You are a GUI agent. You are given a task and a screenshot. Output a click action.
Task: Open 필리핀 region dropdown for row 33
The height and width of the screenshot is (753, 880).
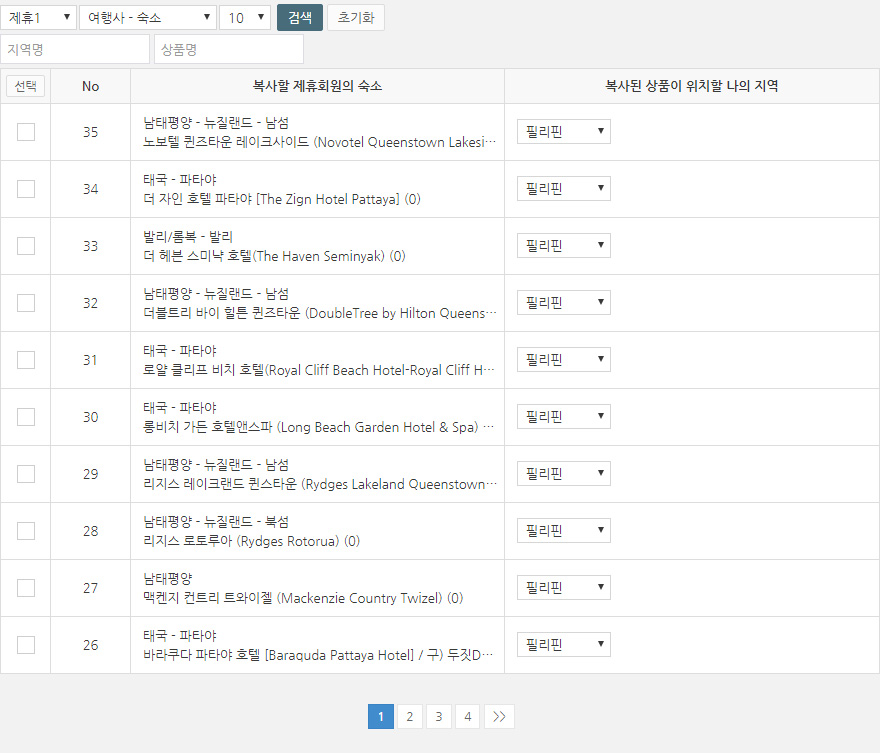563,245
